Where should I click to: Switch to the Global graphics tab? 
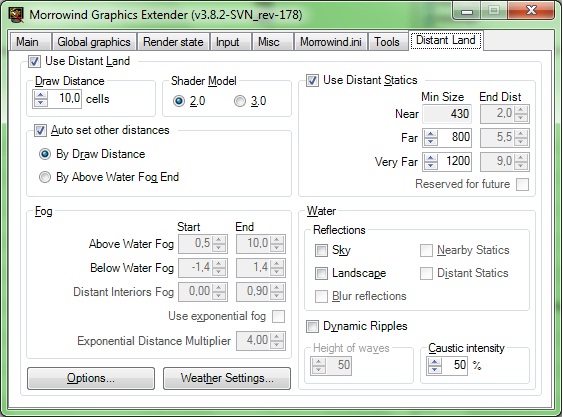pyautogui.click(x=94, y=42)
